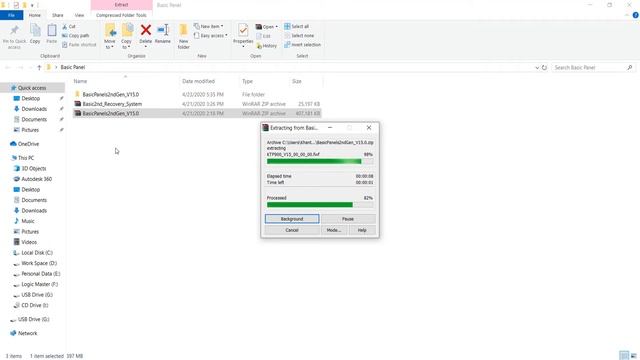Viewport: 640px width, 360px height.
Task: Switch to the details view icon in the status bar
Action: [x=623, y=356]
